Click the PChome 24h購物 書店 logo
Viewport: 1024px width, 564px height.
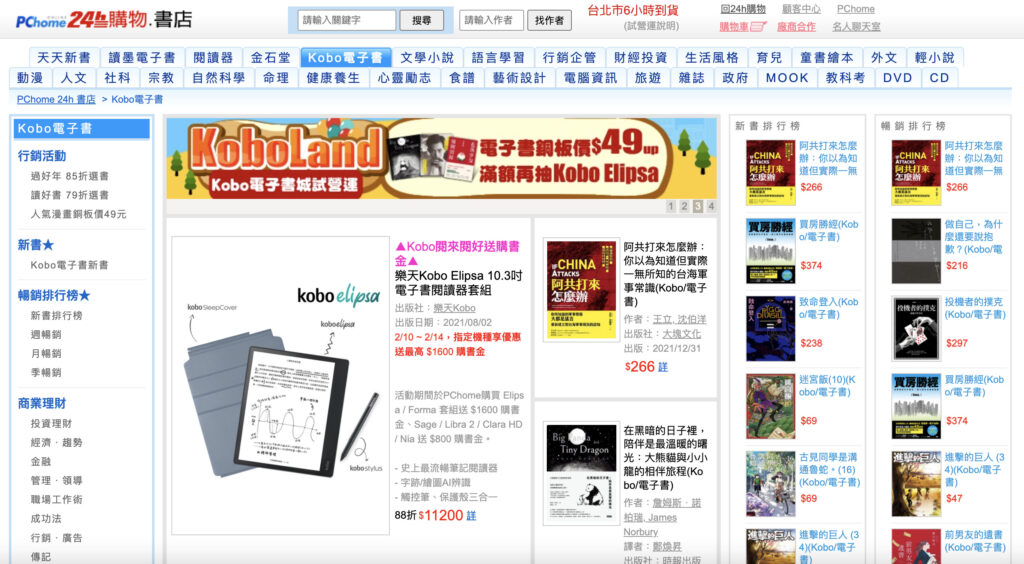point(104,20)
